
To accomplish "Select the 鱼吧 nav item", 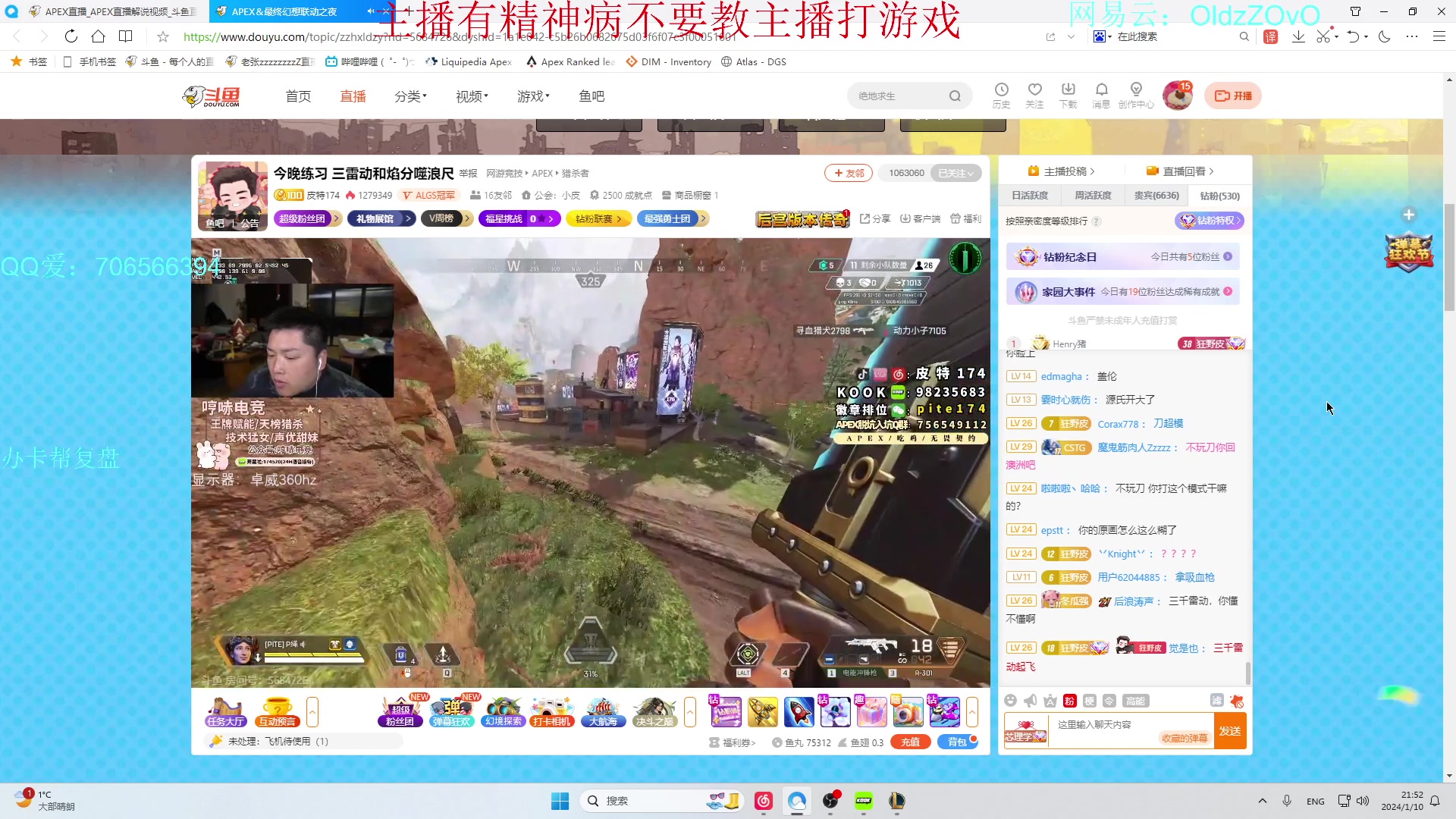I will (x=591, y=96).
